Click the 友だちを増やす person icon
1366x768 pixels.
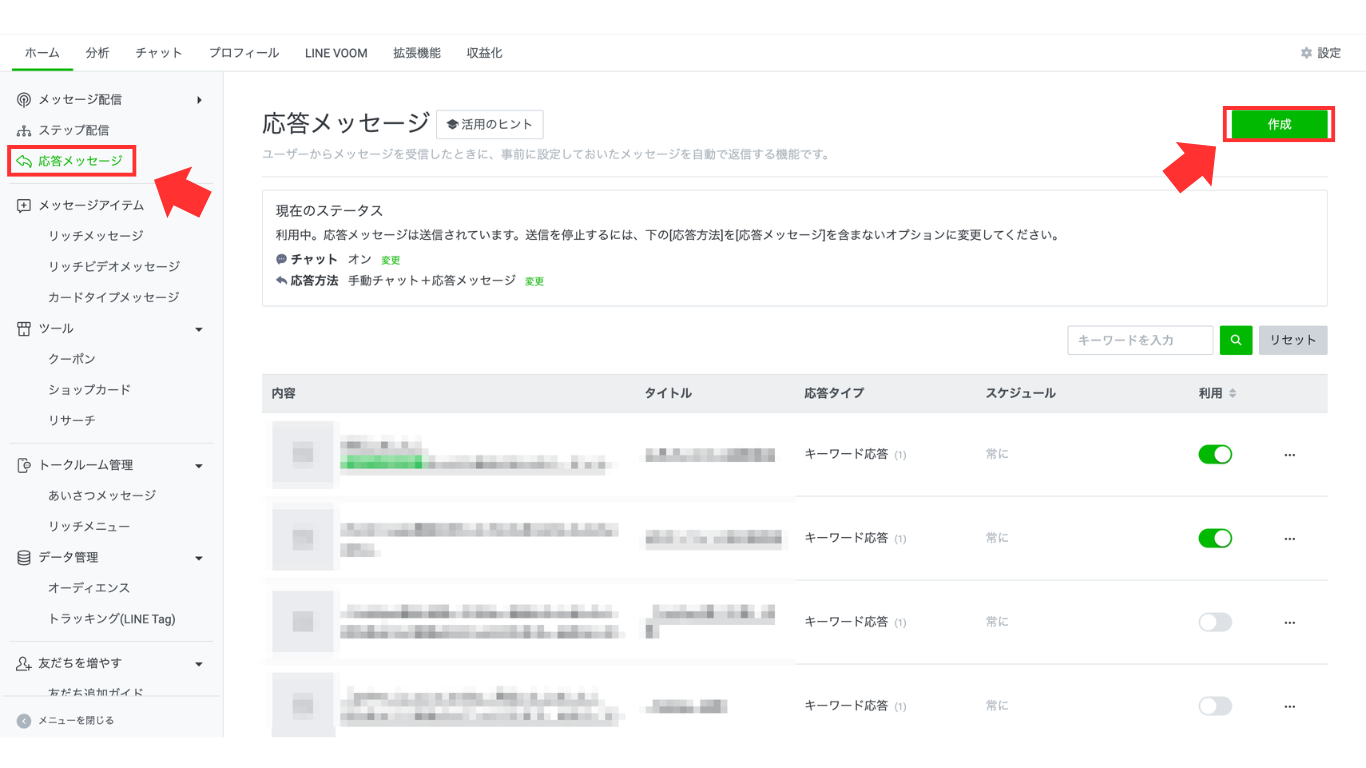click(x=24, y=663)
